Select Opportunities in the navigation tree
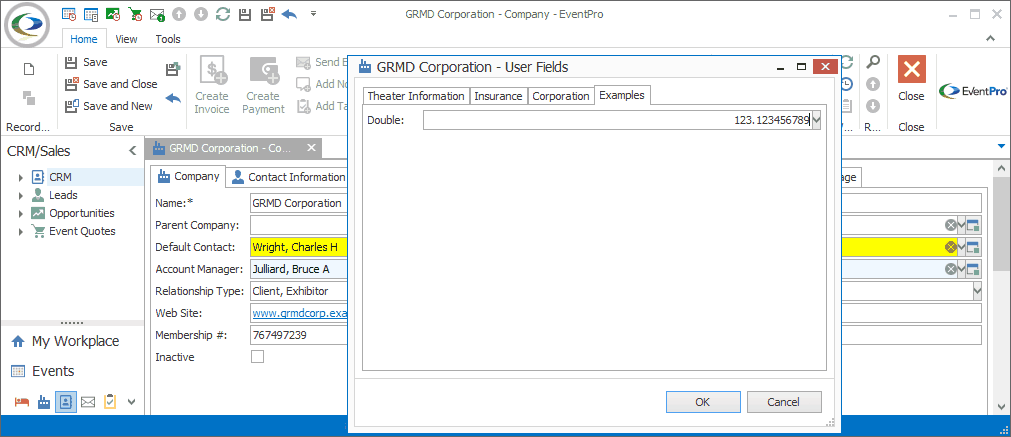 pos(82,213)
